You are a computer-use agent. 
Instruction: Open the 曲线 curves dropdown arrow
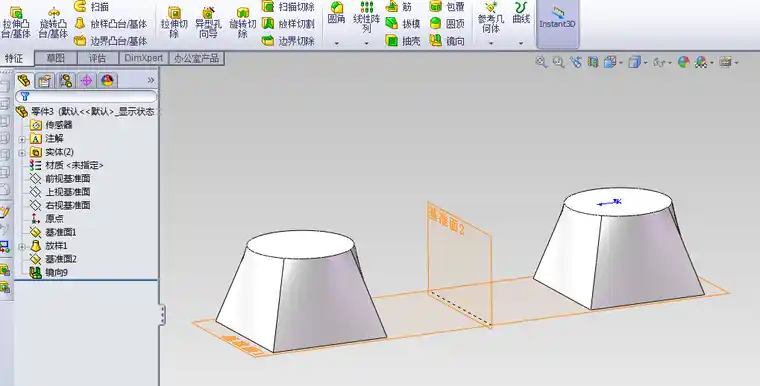[x=521, y=43]
